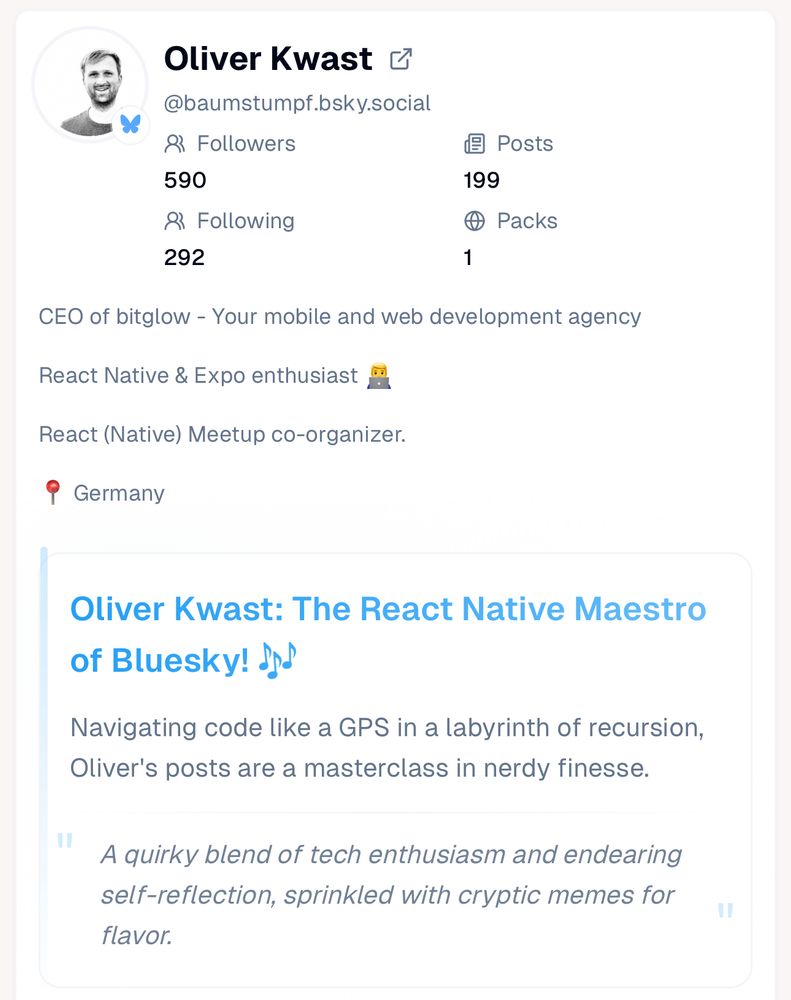The height and width of the screenshot is (1000, 791).
Task: Click the Packs globe icon
Action: 476,221
